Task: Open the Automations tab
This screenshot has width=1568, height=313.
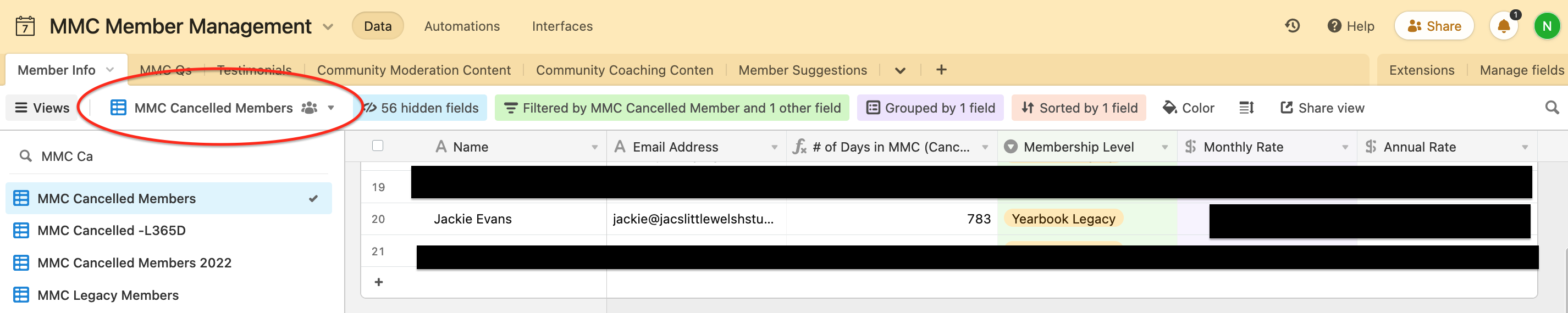Action: pos(462,26)
